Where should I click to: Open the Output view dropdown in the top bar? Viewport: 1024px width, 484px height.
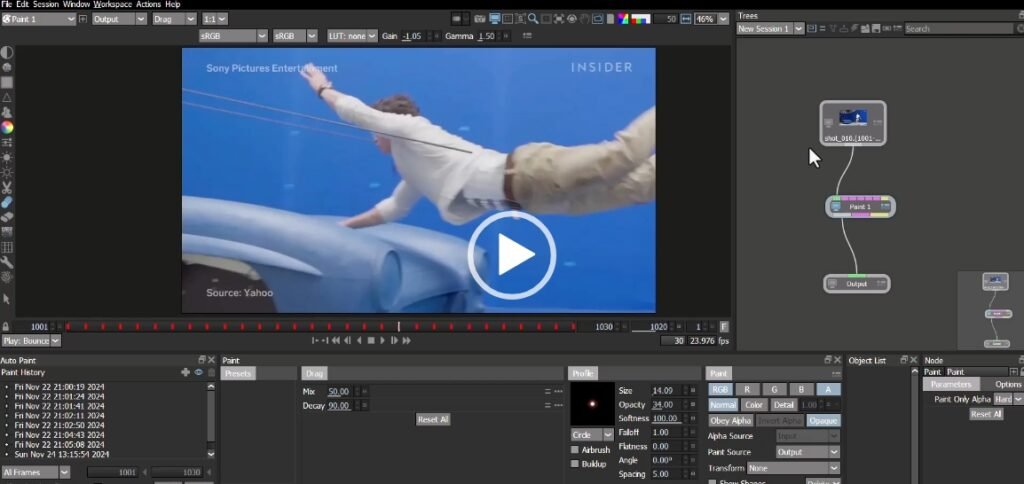[119, 19]
